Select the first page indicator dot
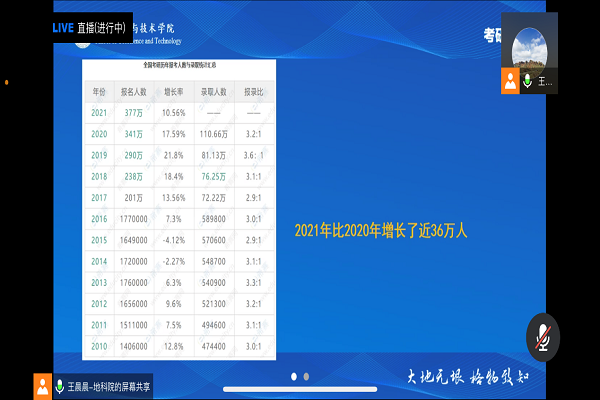The width and height of the screenshot is (600, 400). pos(294,376)
